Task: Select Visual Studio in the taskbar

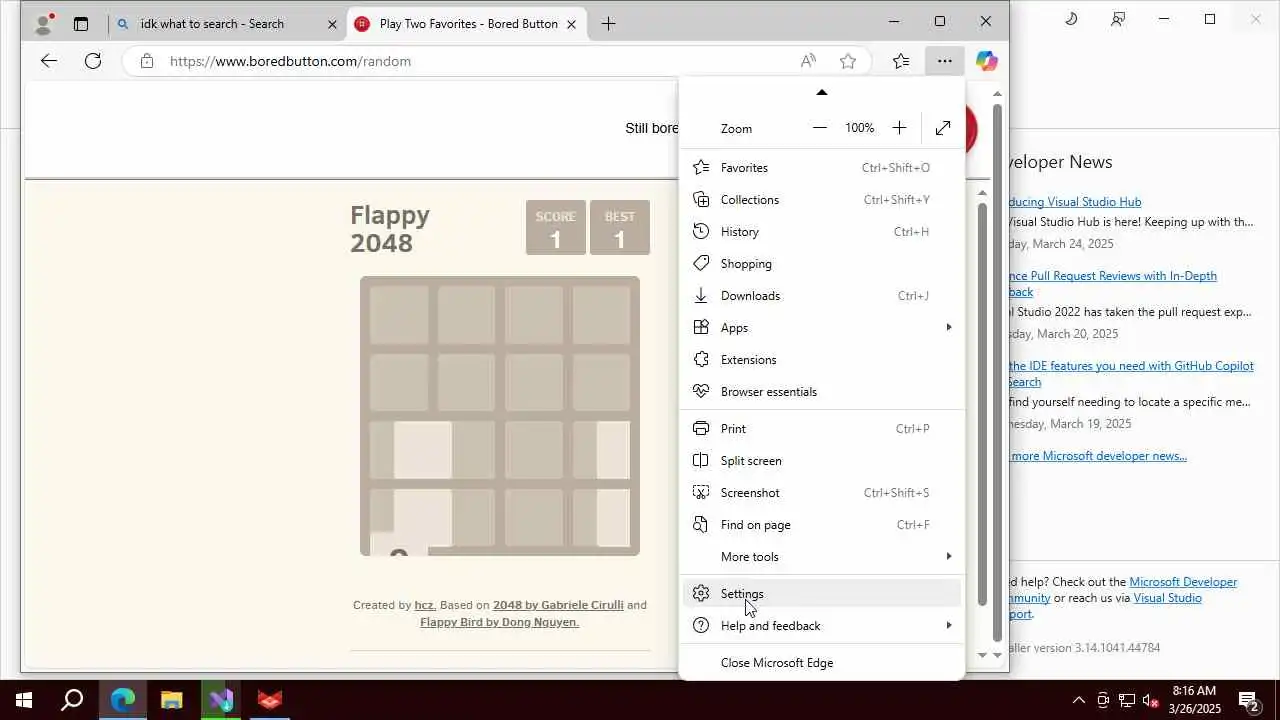Action: pyautogui.click(x=221, y=700)
